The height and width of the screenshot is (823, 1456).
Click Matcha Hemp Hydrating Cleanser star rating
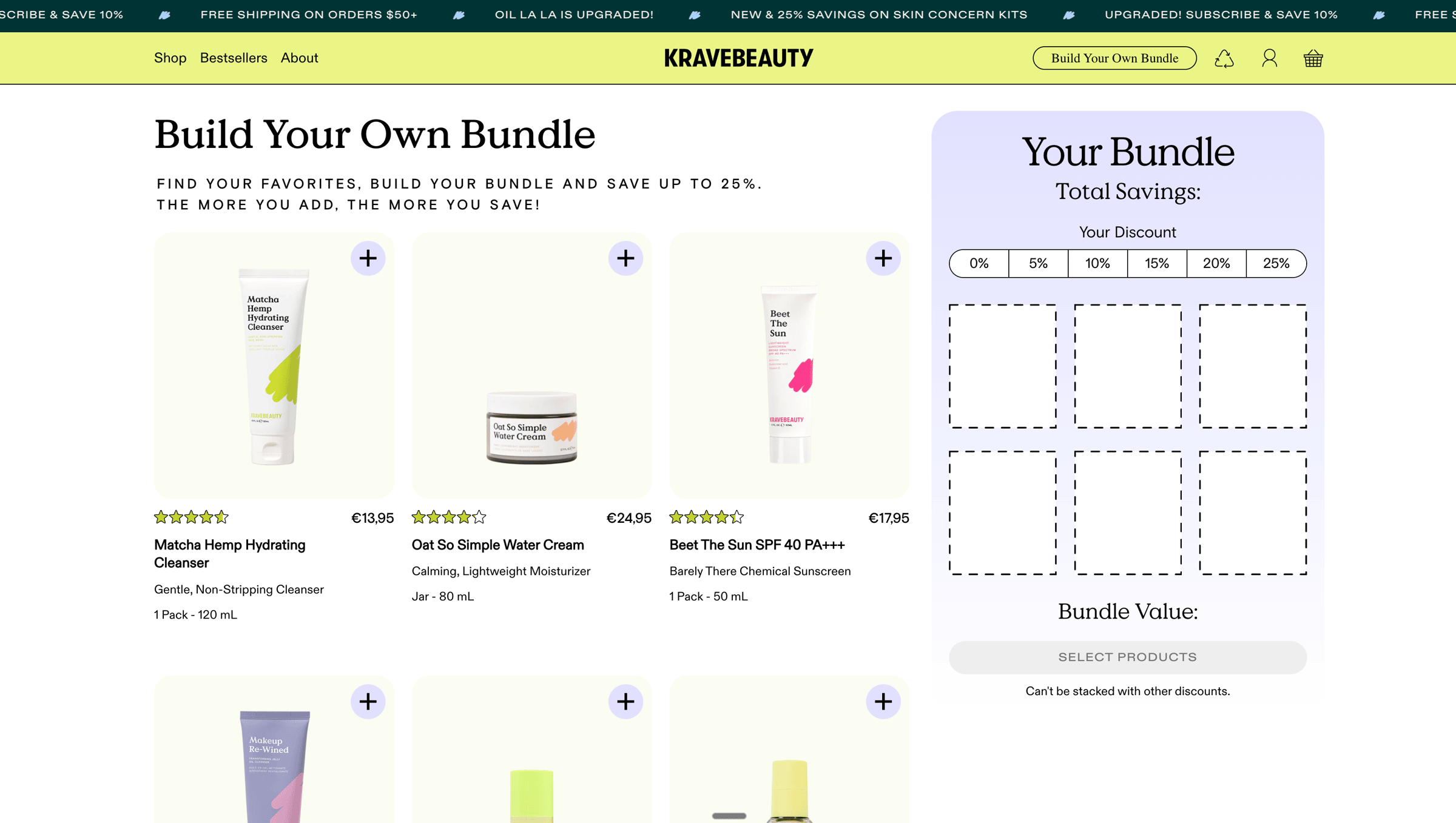pyautogui.click(x=191, y=517)
